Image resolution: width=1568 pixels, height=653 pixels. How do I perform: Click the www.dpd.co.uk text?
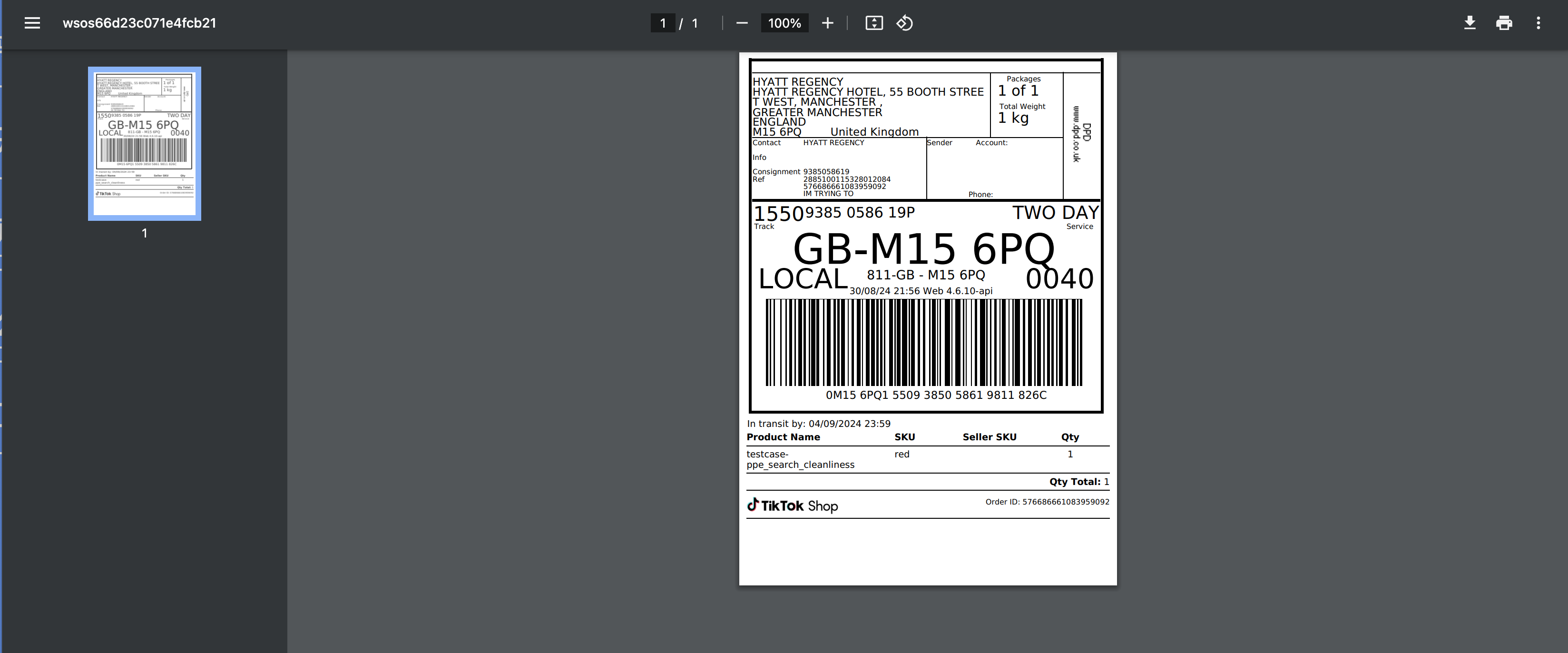(x=1076, y=134)
